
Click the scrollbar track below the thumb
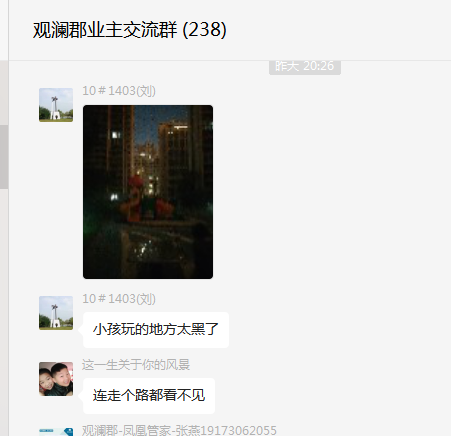pyautogui.click(x=4, y=310)
